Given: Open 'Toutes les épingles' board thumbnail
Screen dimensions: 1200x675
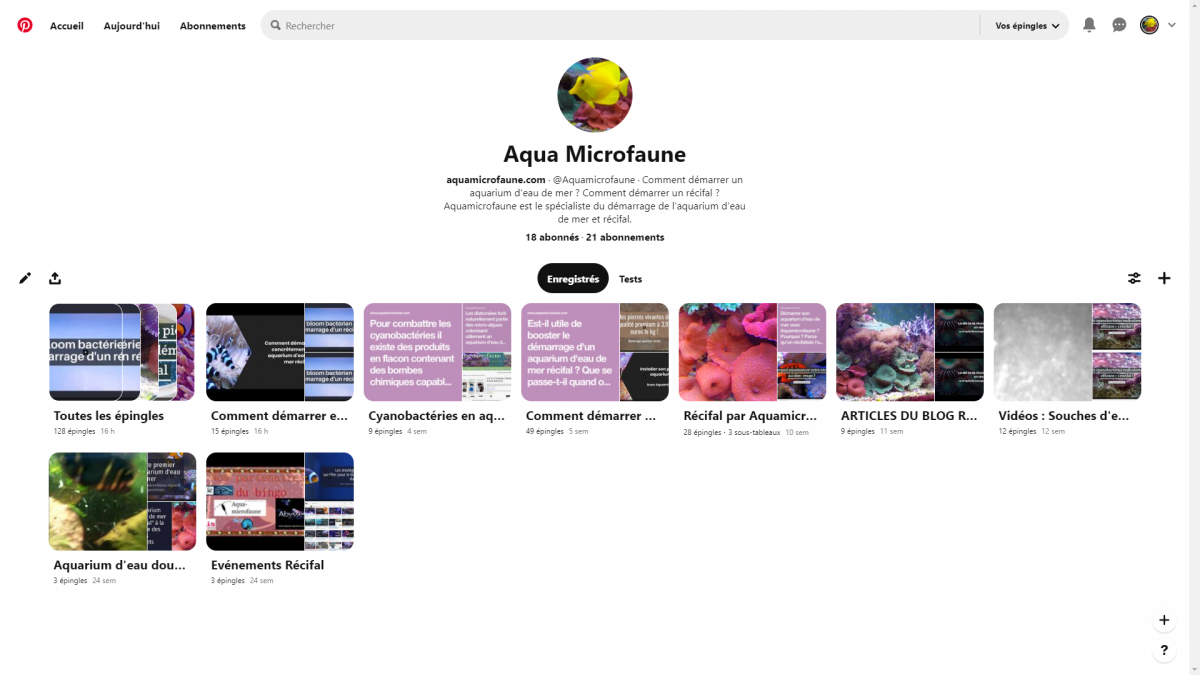Looking at the screenshot, I should [x=122, y=352].
